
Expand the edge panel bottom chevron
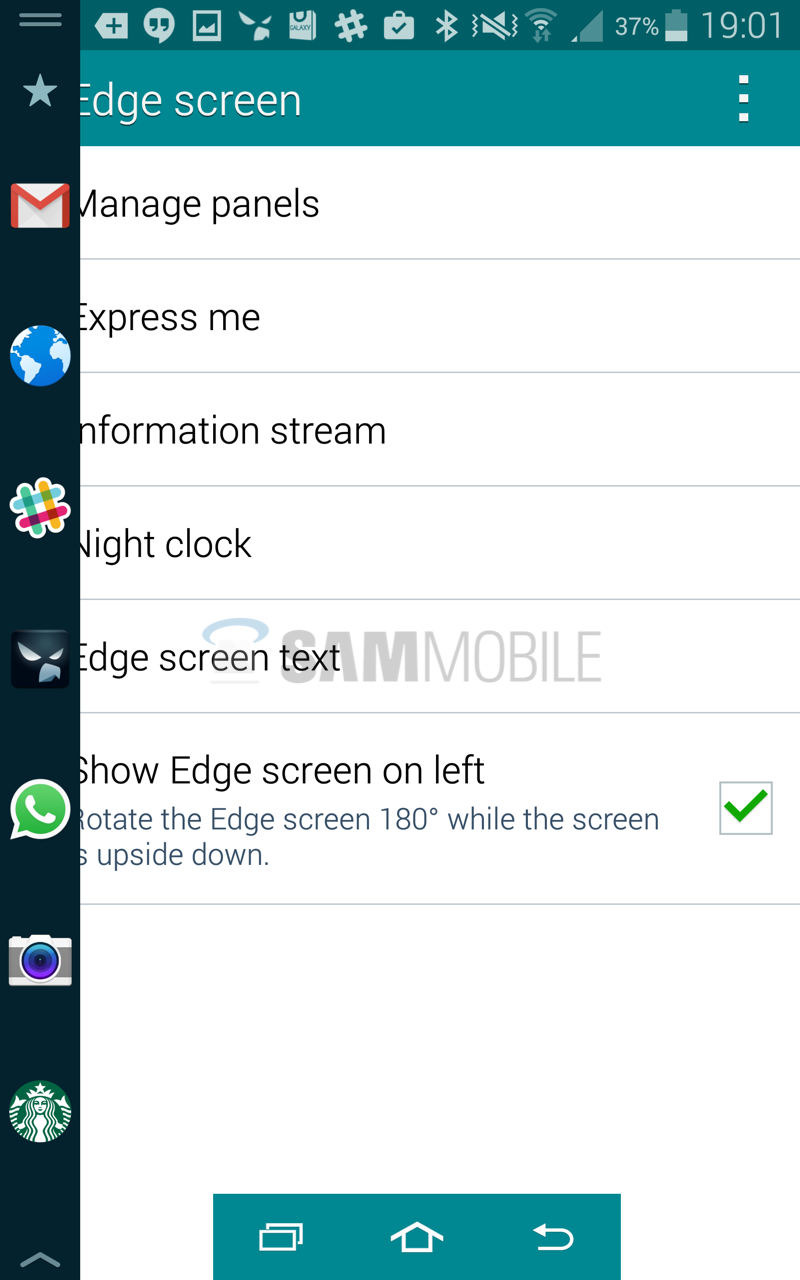coord(40,1260)
